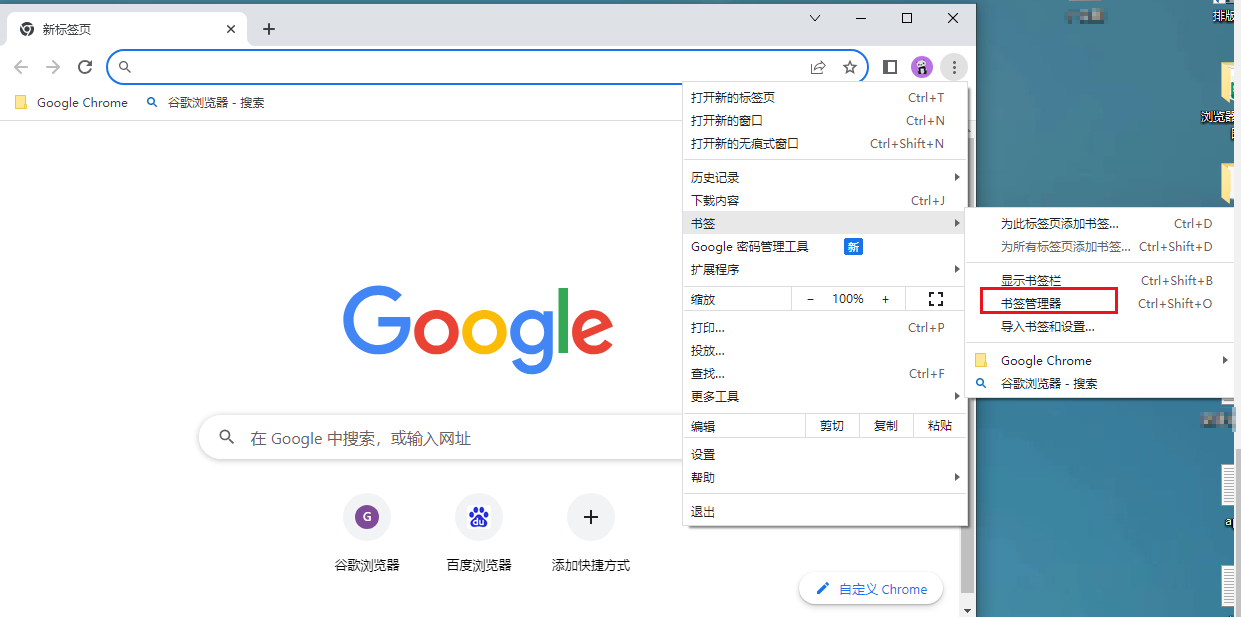Open 谷歌浏览器 - 搜索 bookmark in bookmarks bar
Image resolution: width=1241 pixels, height=617 pixels.
[x=205, y=102]
